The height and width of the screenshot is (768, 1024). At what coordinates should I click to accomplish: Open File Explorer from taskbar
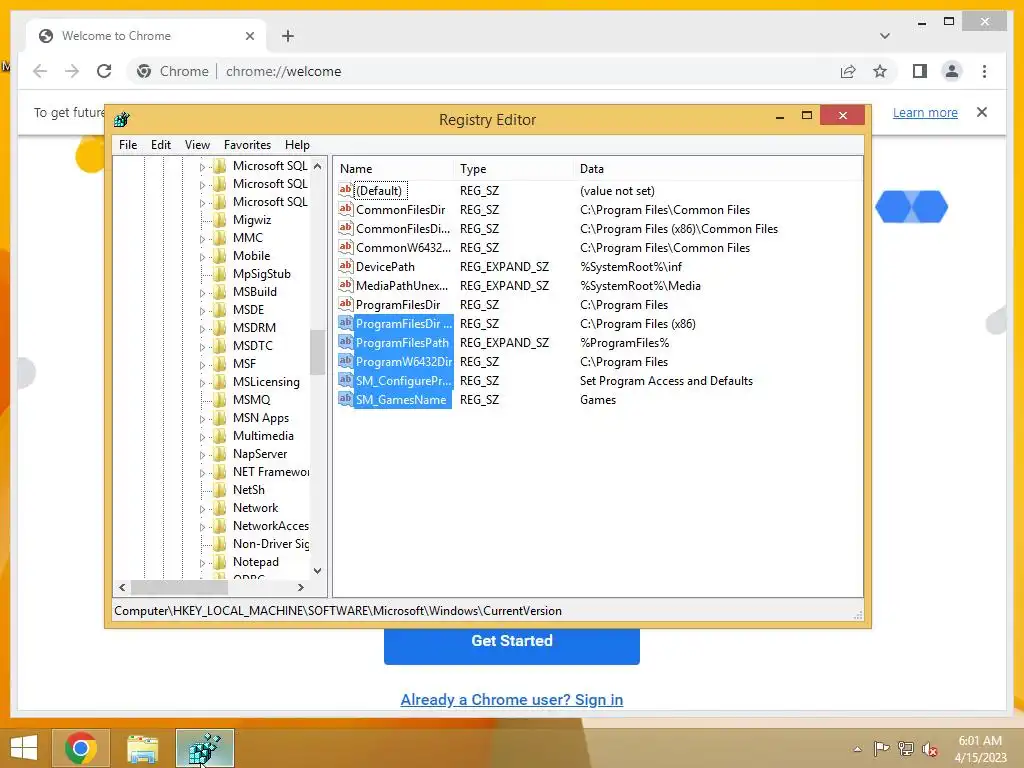point(142,748)
